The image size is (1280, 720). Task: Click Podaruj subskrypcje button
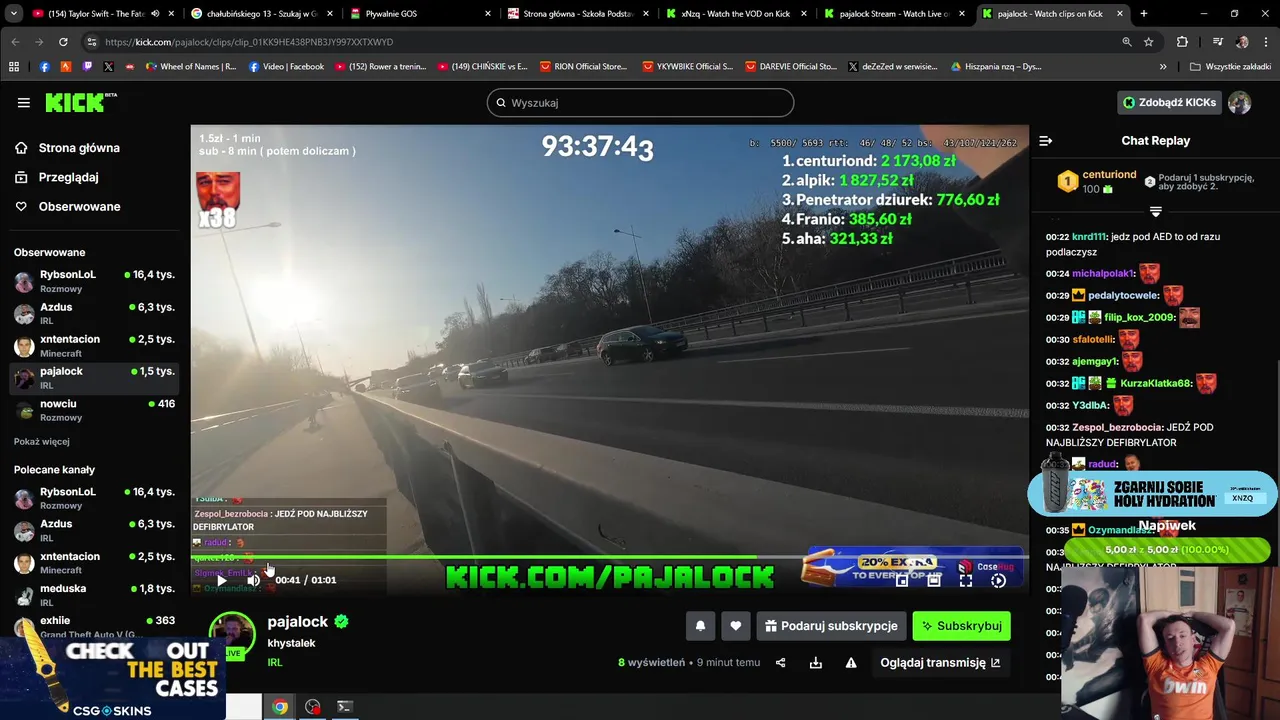pyautogui.click(x=831, y=626)
